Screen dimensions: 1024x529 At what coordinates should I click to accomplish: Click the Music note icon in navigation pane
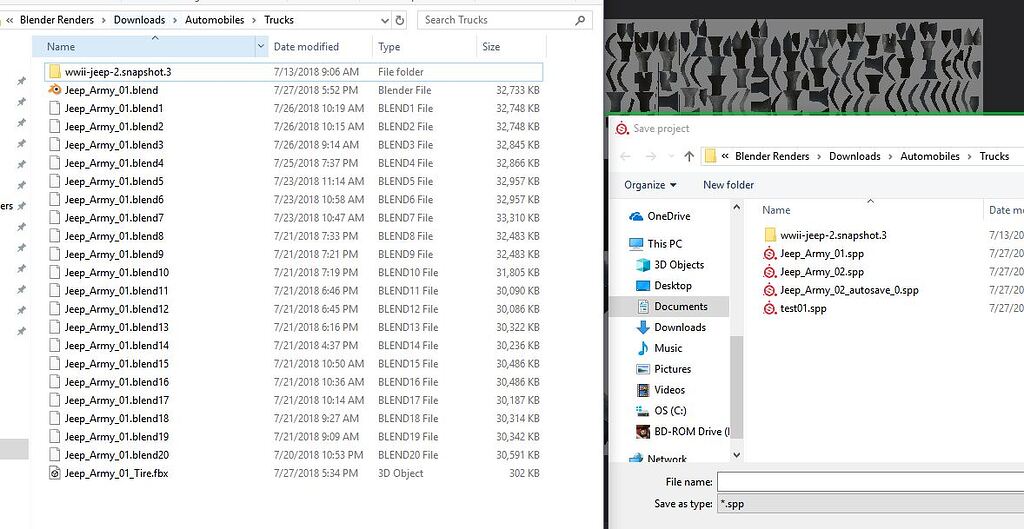(643, 348)
